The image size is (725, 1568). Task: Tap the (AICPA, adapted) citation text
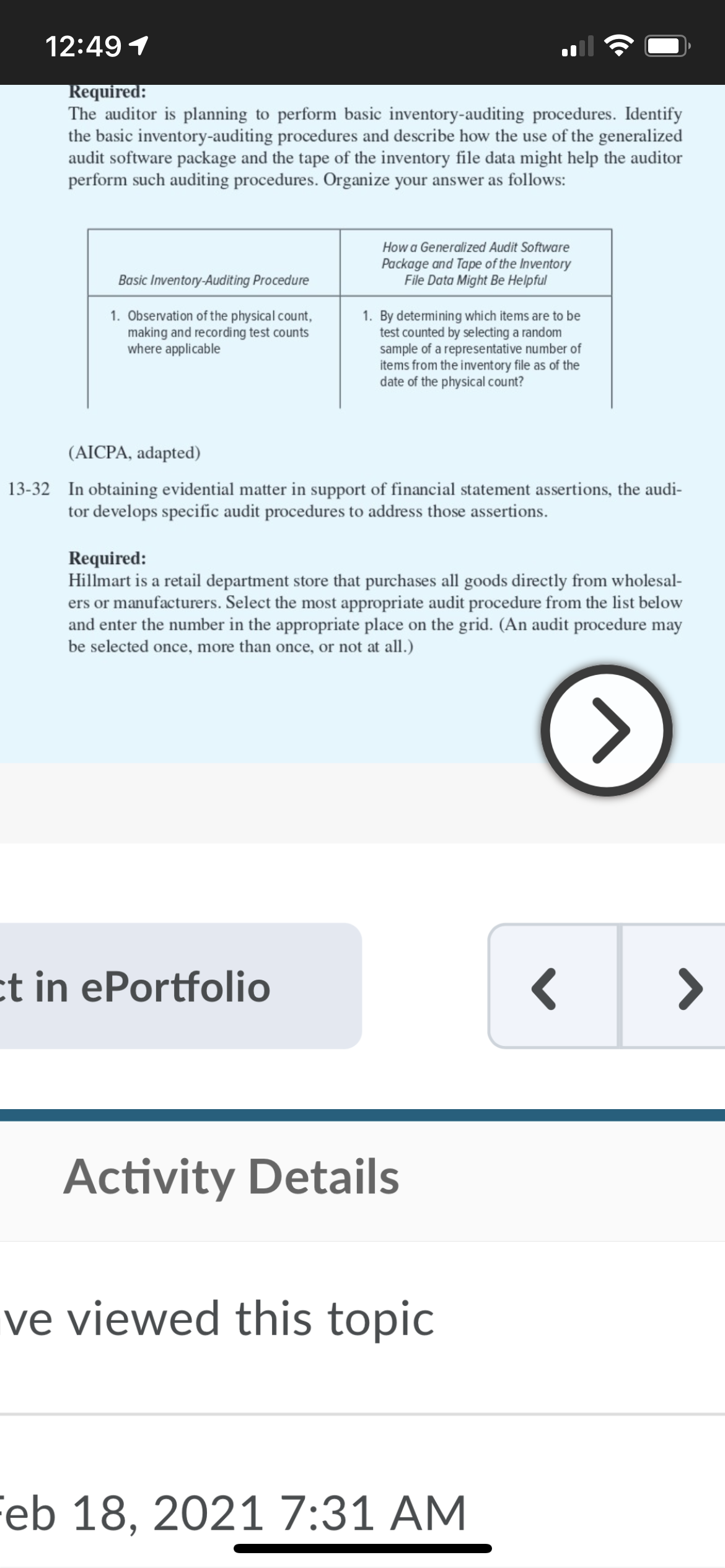[134, 453]
